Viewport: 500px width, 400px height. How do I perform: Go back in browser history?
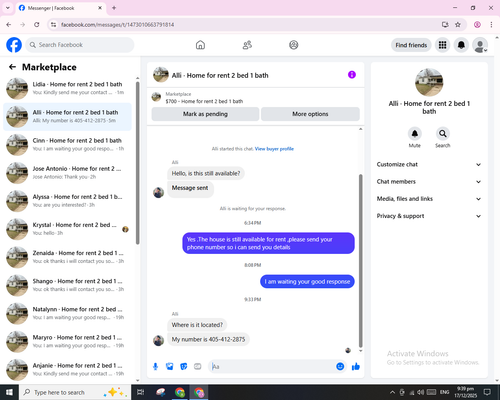click(x=9, y=25)
